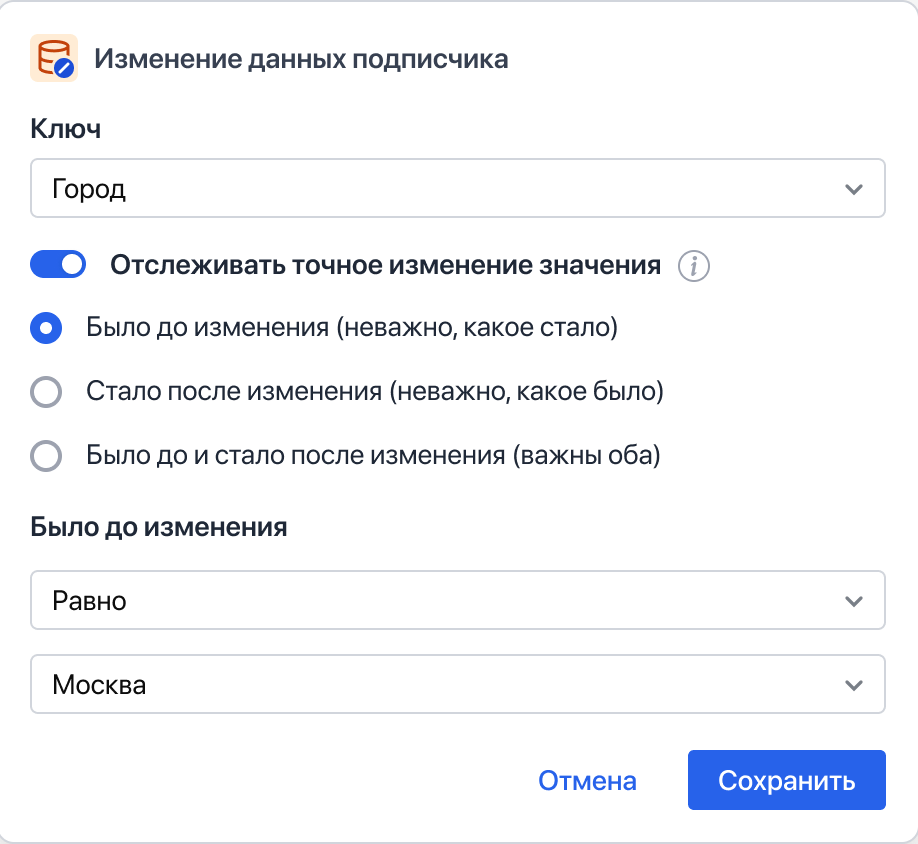Screen dimensions: 918x844
Task: Click the chevron on the Равно dropdown
Action: click(x=855, y=600)
